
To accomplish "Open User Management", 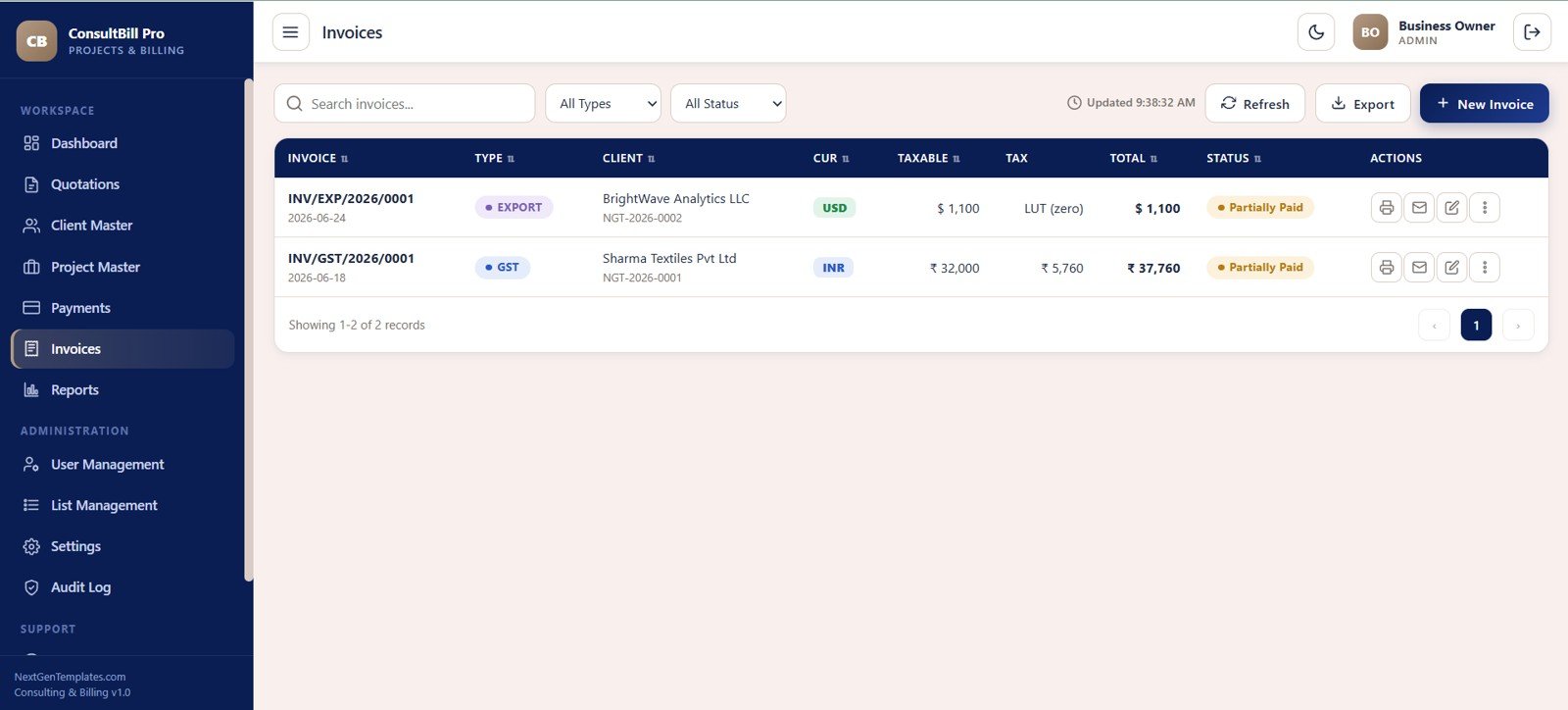I will click(x=122, y=465).
